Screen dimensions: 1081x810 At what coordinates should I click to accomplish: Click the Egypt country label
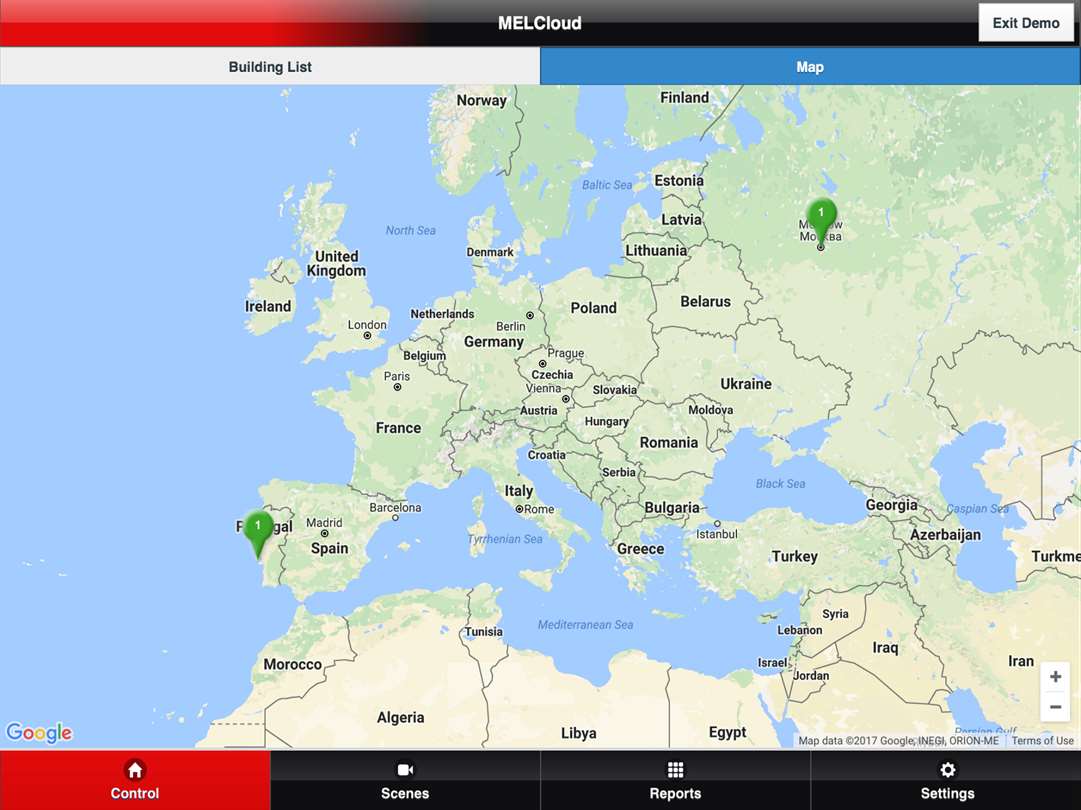pos(727,732)
